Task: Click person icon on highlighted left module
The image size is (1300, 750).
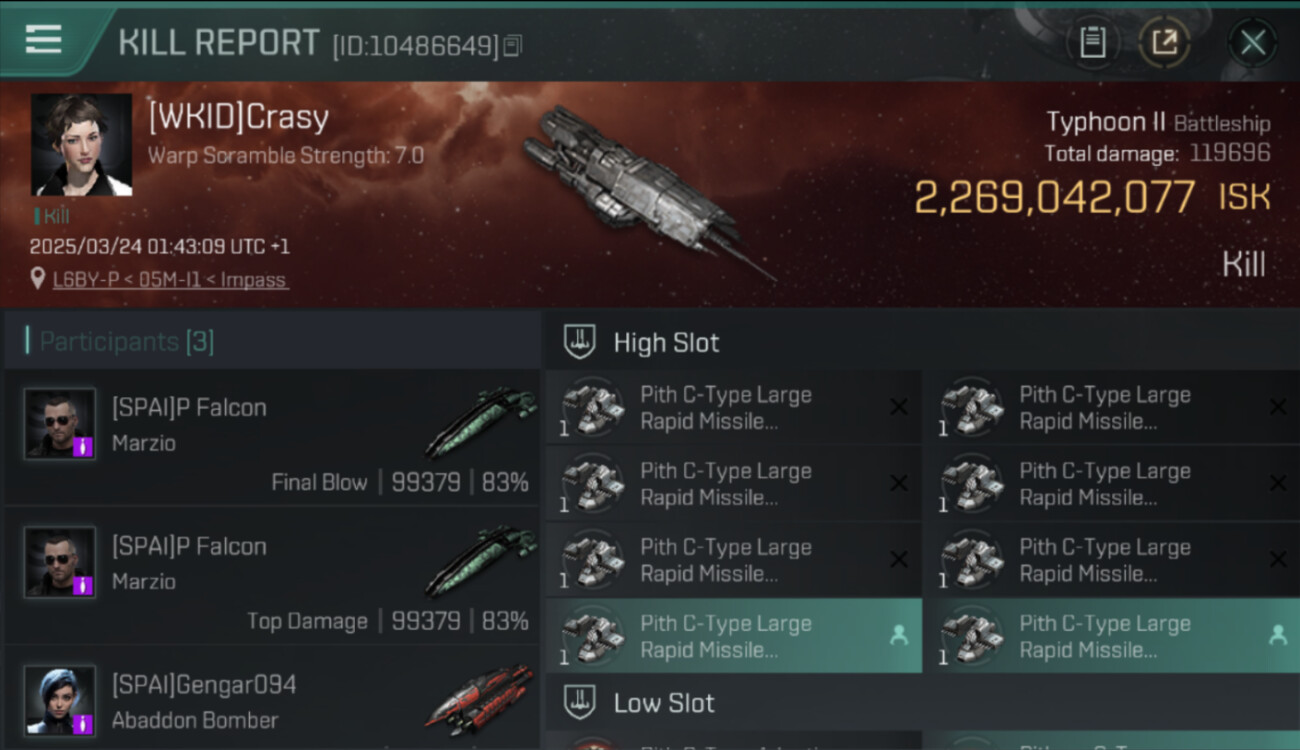Action: pyautogui.click(x=898, y=635)
